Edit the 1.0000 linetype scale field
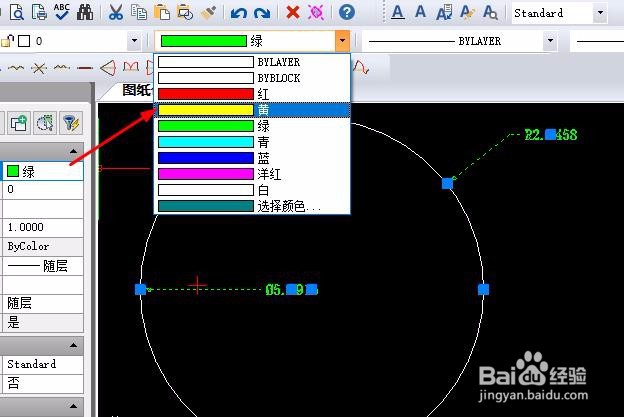Image resolution: width=624 pixels, height=417 pixels. pyautogui.click(x=43, y=227)
